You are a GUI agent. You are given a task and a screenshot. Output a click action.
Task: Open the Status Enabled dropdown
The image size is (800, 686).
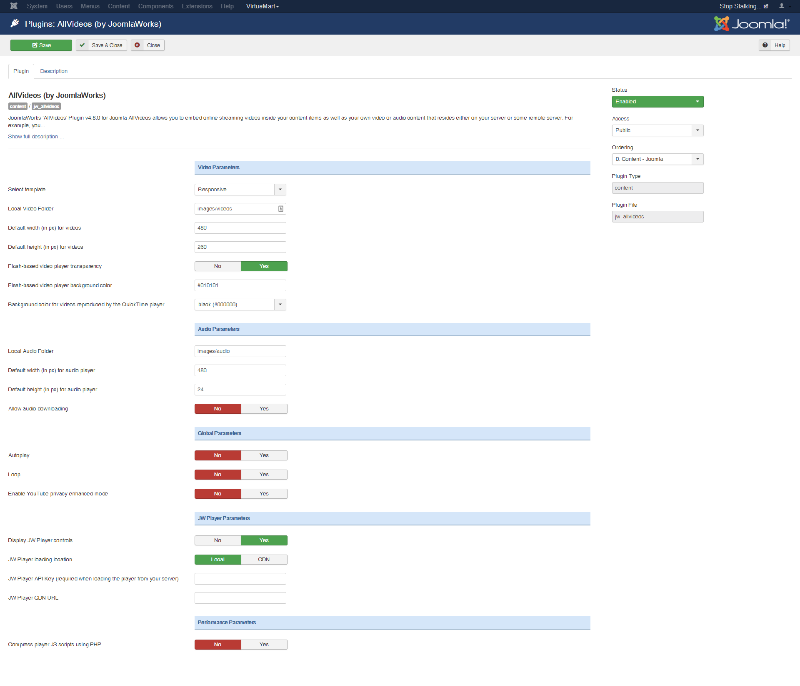click(658, 101)
